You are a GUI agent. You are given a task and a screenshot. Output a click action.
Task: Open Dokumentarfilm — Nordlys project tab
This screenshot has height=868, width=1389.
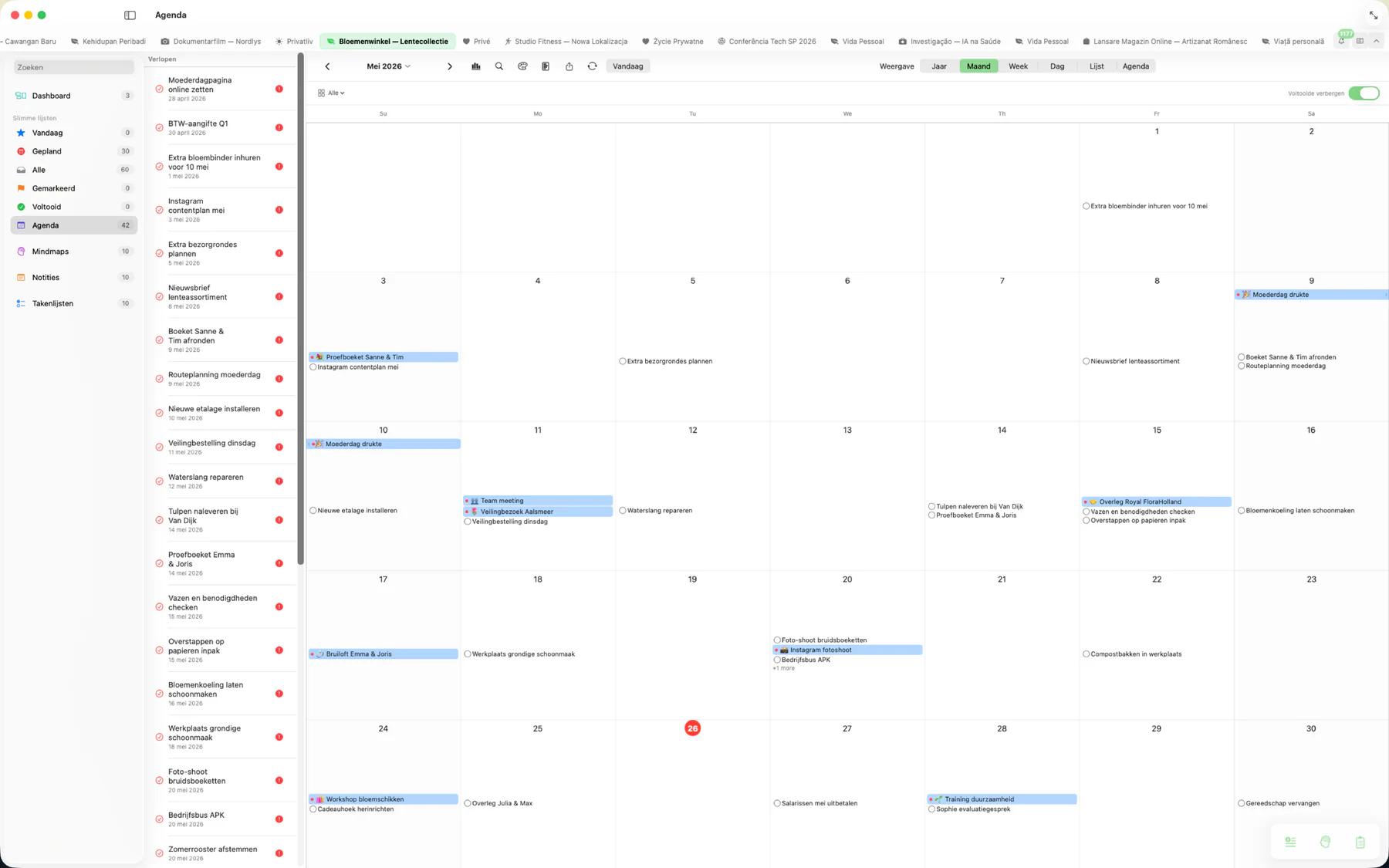click(211, 42)
